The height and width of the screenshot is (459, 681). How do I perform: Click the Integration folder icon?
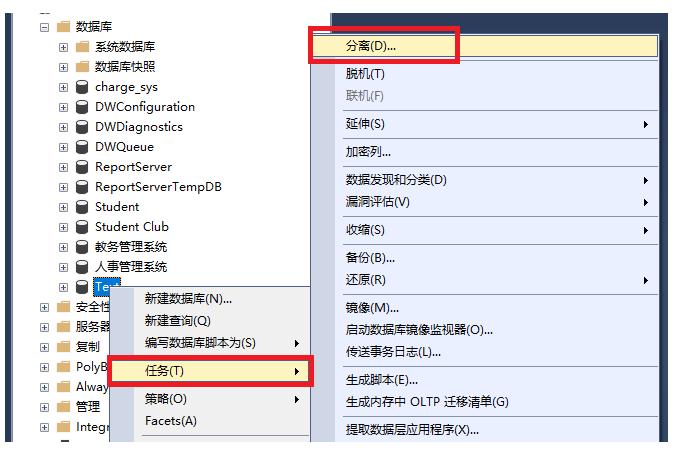click(x=63, y=427)
